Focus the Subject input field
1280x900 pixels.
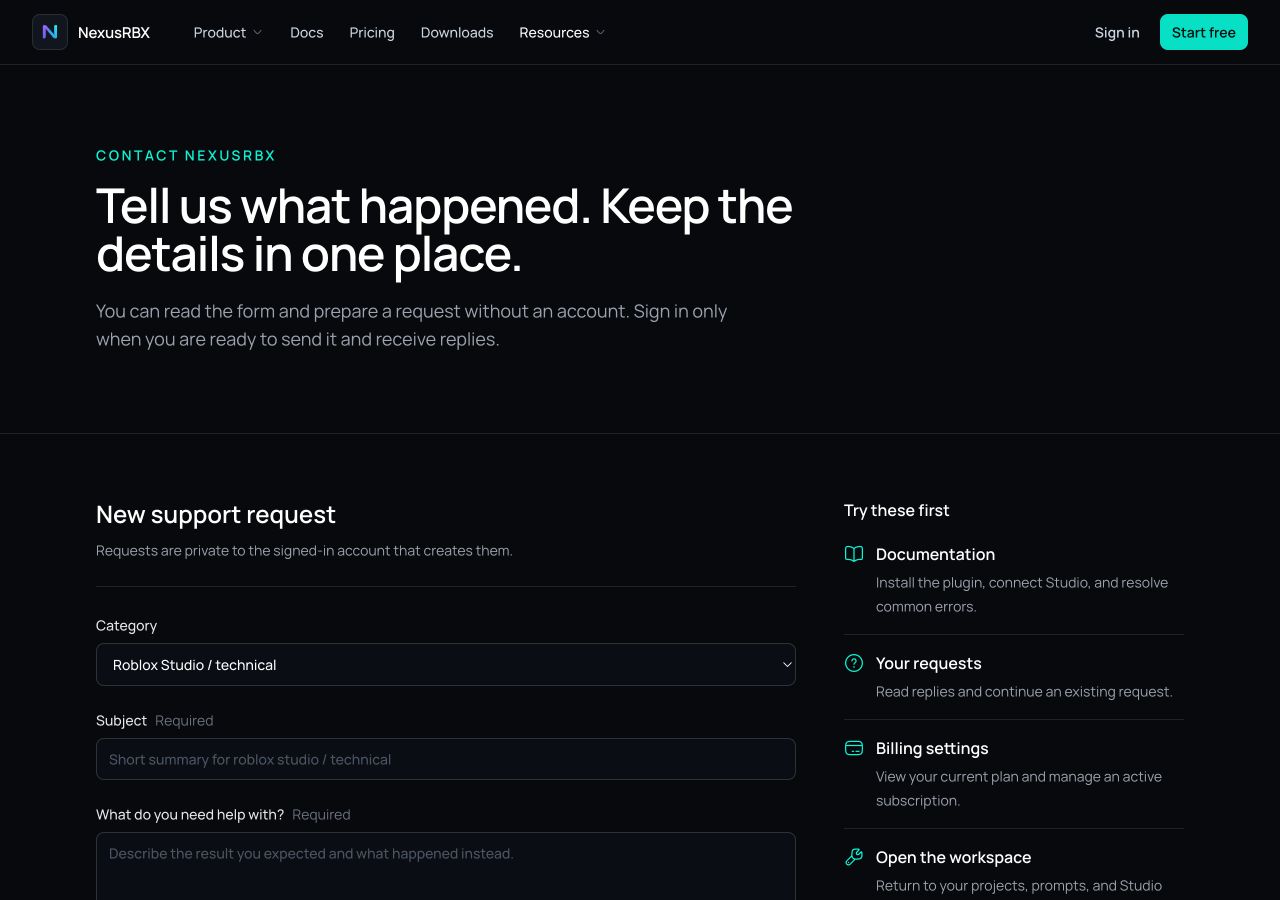446,759
